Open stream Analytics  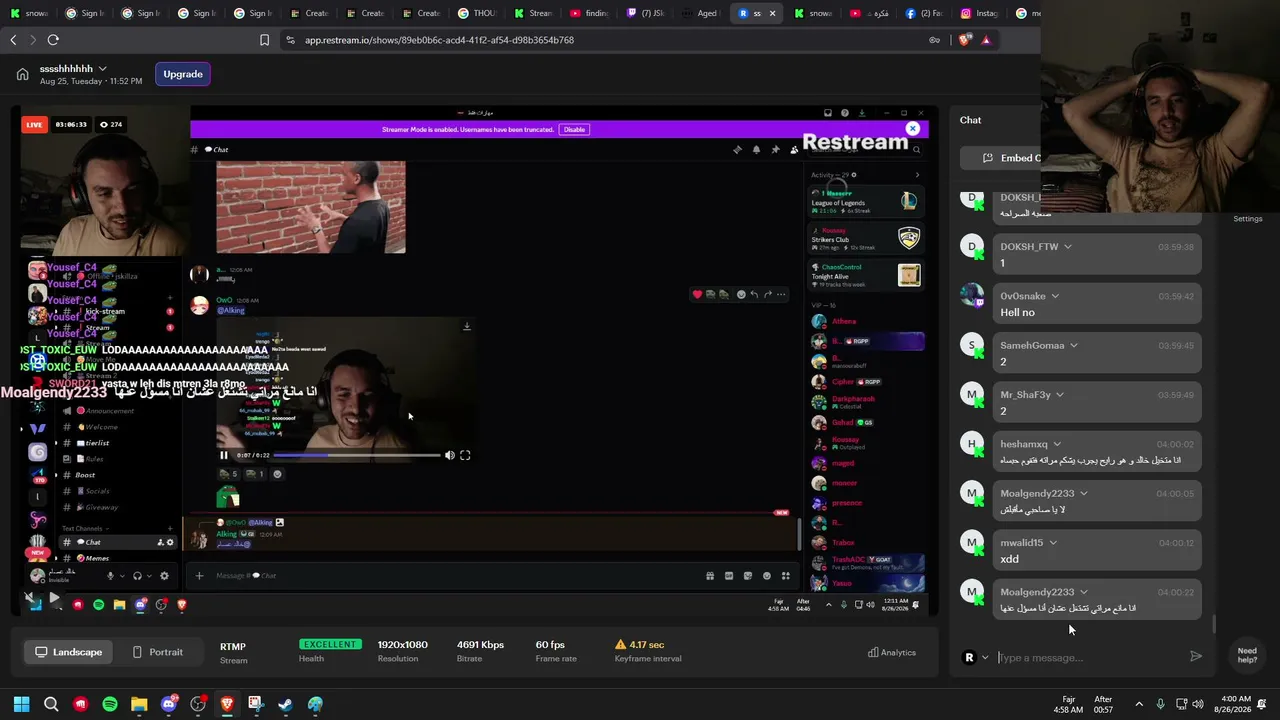click(892, 652)
